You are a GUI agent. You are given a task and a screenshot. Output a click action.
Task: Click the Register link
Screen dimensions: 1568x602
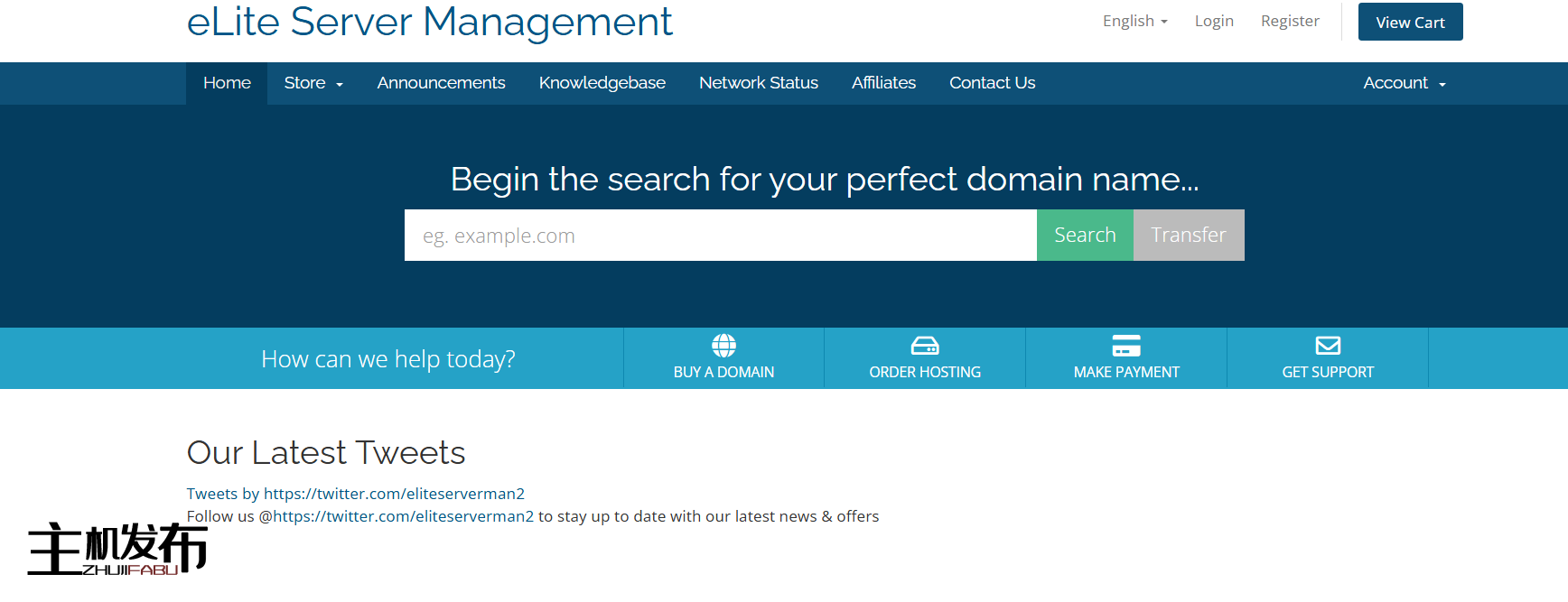[1290, 21]
